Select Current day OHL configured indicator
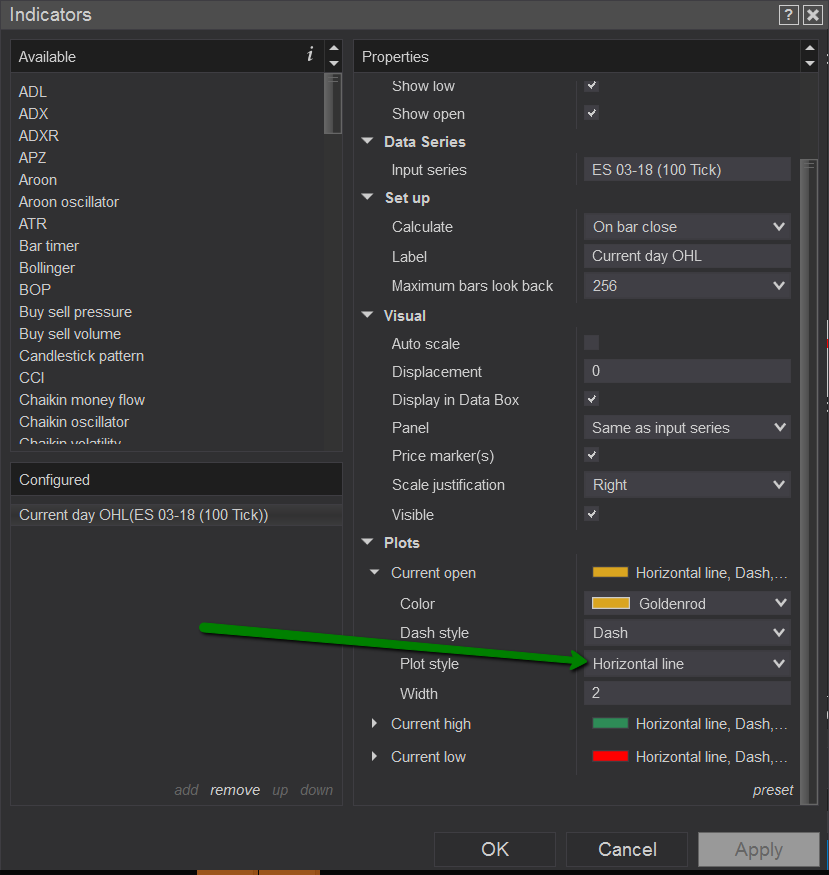 176,515
